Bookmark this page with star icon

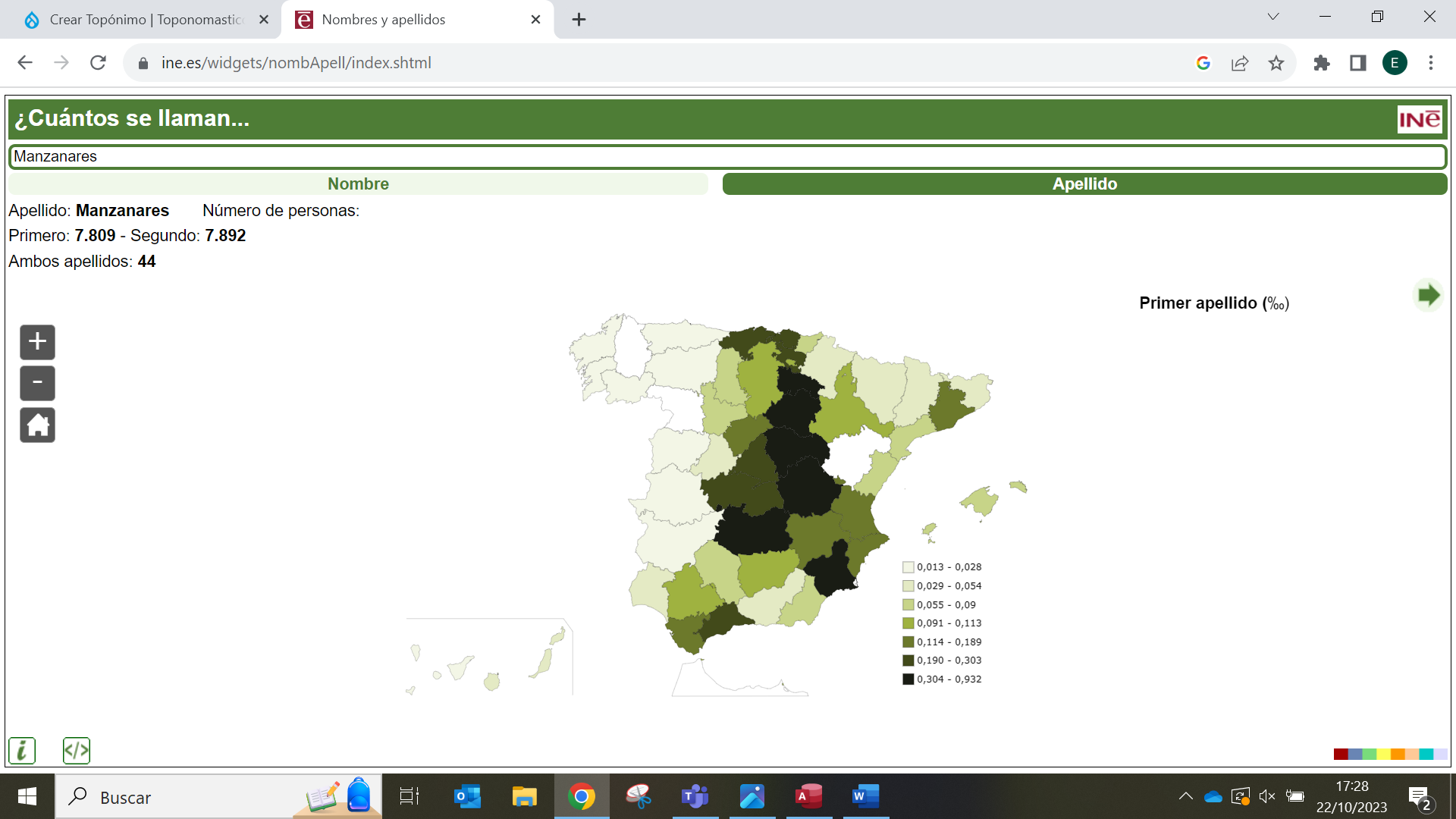1276,63
